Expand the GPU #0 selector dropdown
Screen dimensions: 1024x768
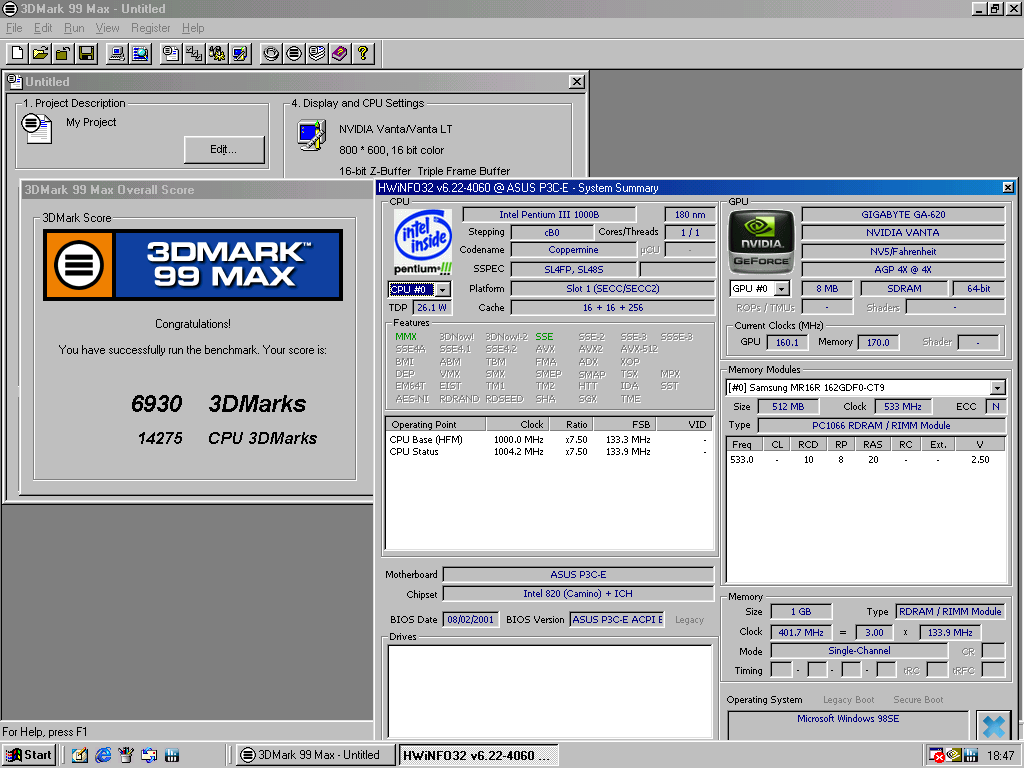(x=782, y=289)
